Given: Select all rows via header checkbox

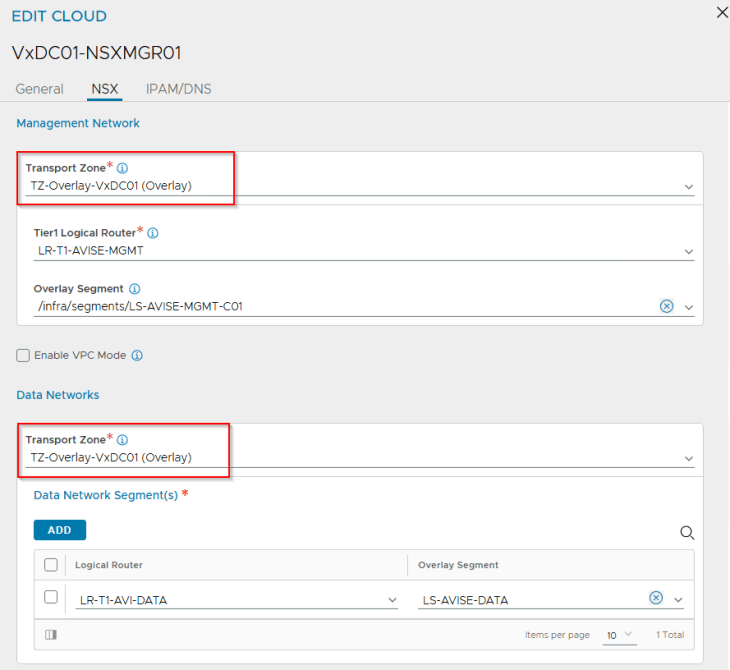Looking at the screenshot, I should 51,565.
